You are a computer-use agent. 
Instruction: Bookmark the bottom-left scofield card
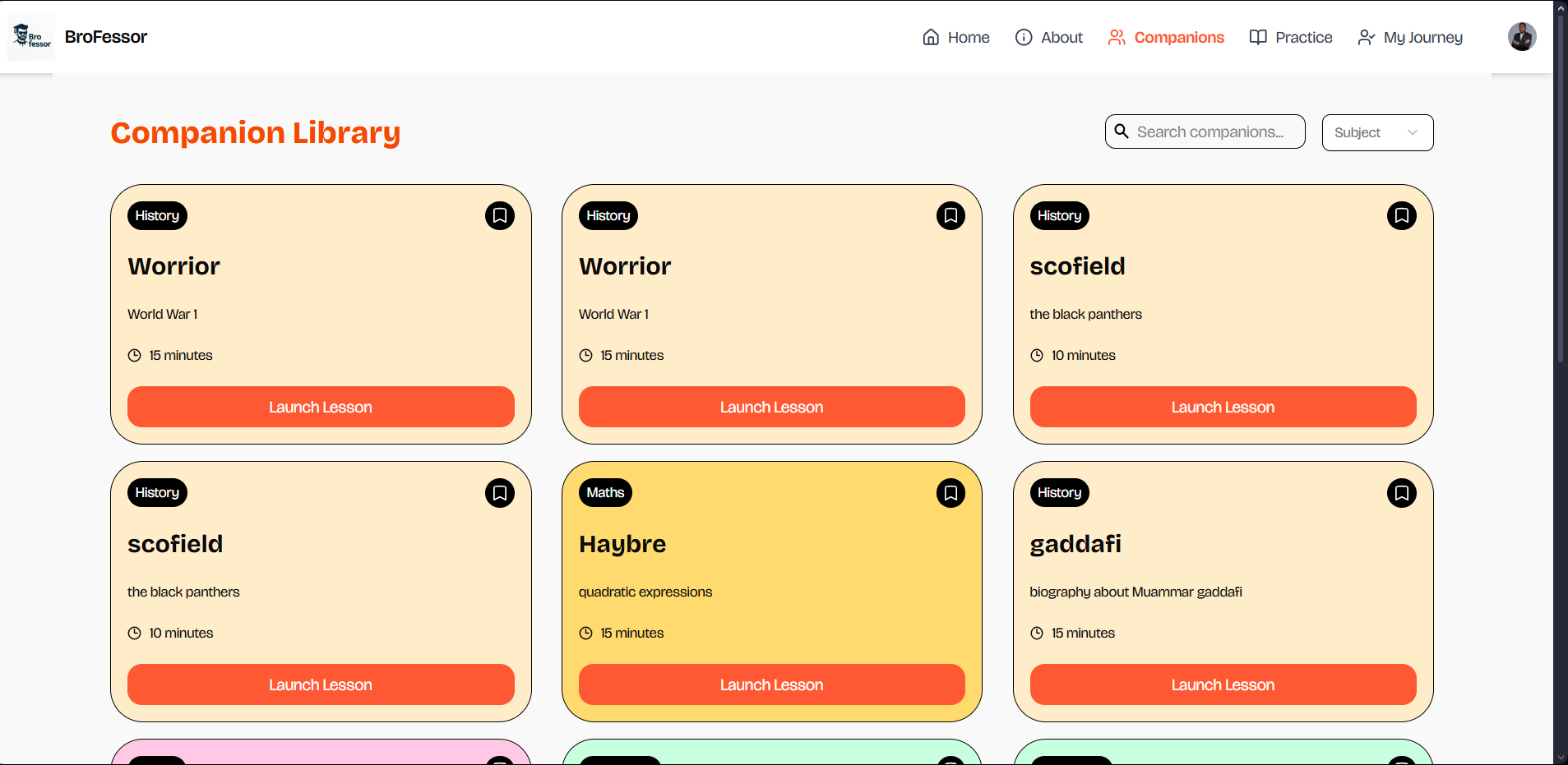[499, 493]
